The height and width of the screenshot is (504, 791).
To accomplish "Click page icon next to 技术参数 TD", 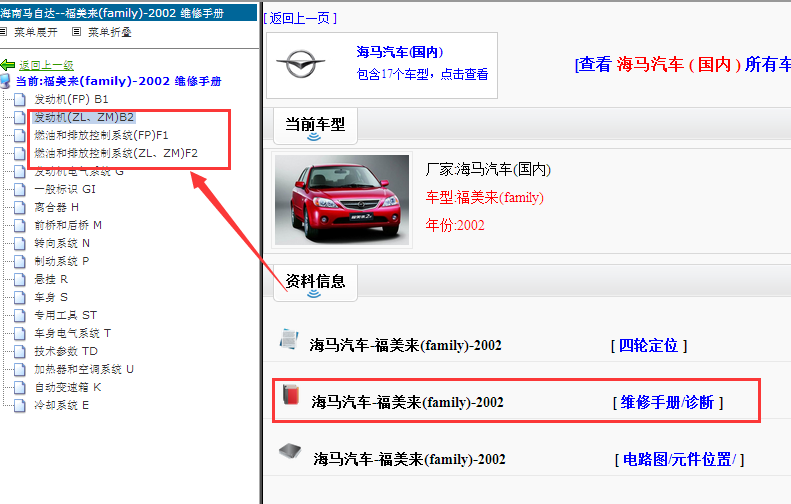I will pyautogui.click(x=20, y=351).
